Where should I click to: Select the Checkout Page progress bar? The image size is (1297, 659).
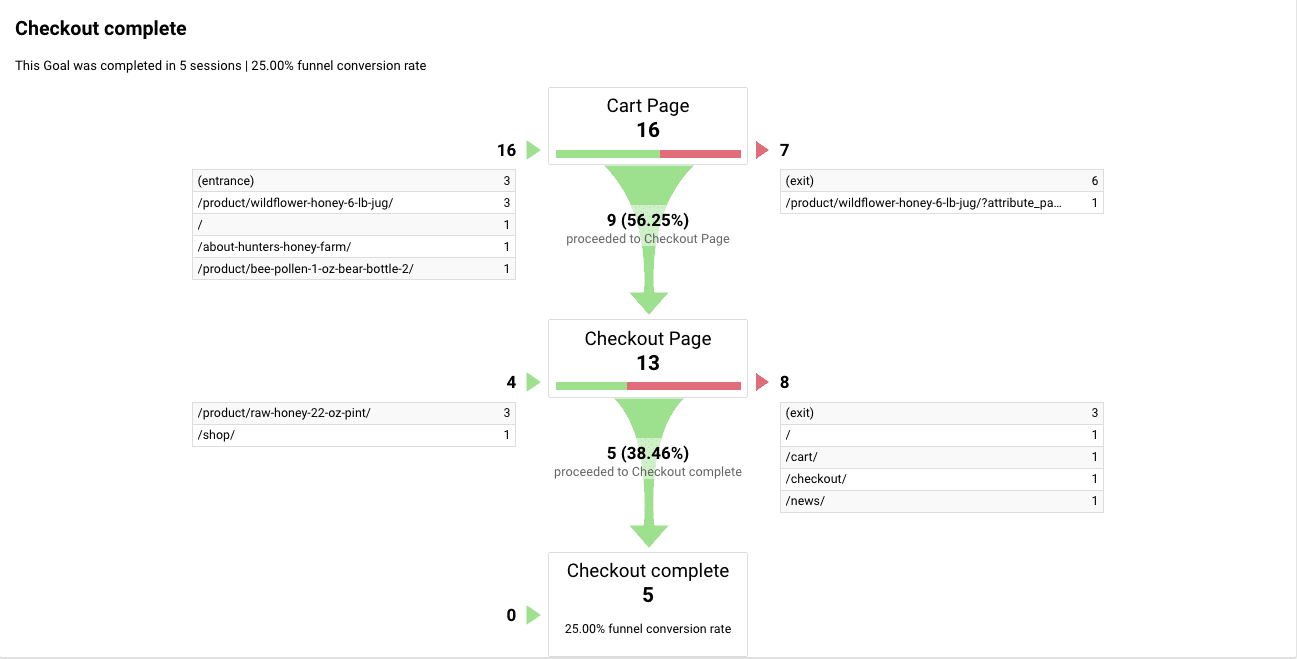click(648, 386)
